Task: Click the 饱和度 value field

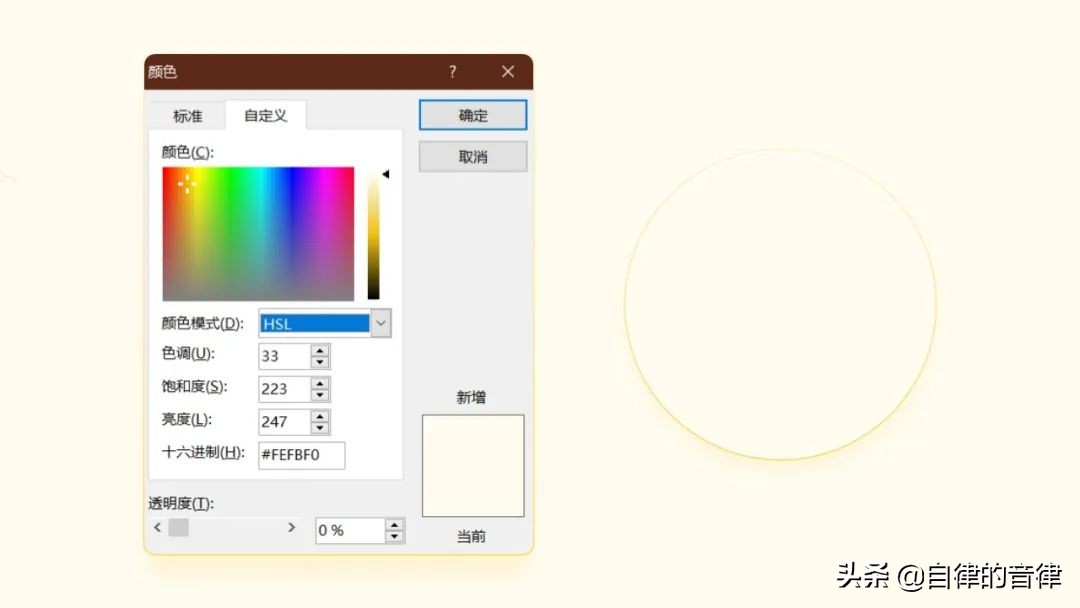Action: pos(284,389)
